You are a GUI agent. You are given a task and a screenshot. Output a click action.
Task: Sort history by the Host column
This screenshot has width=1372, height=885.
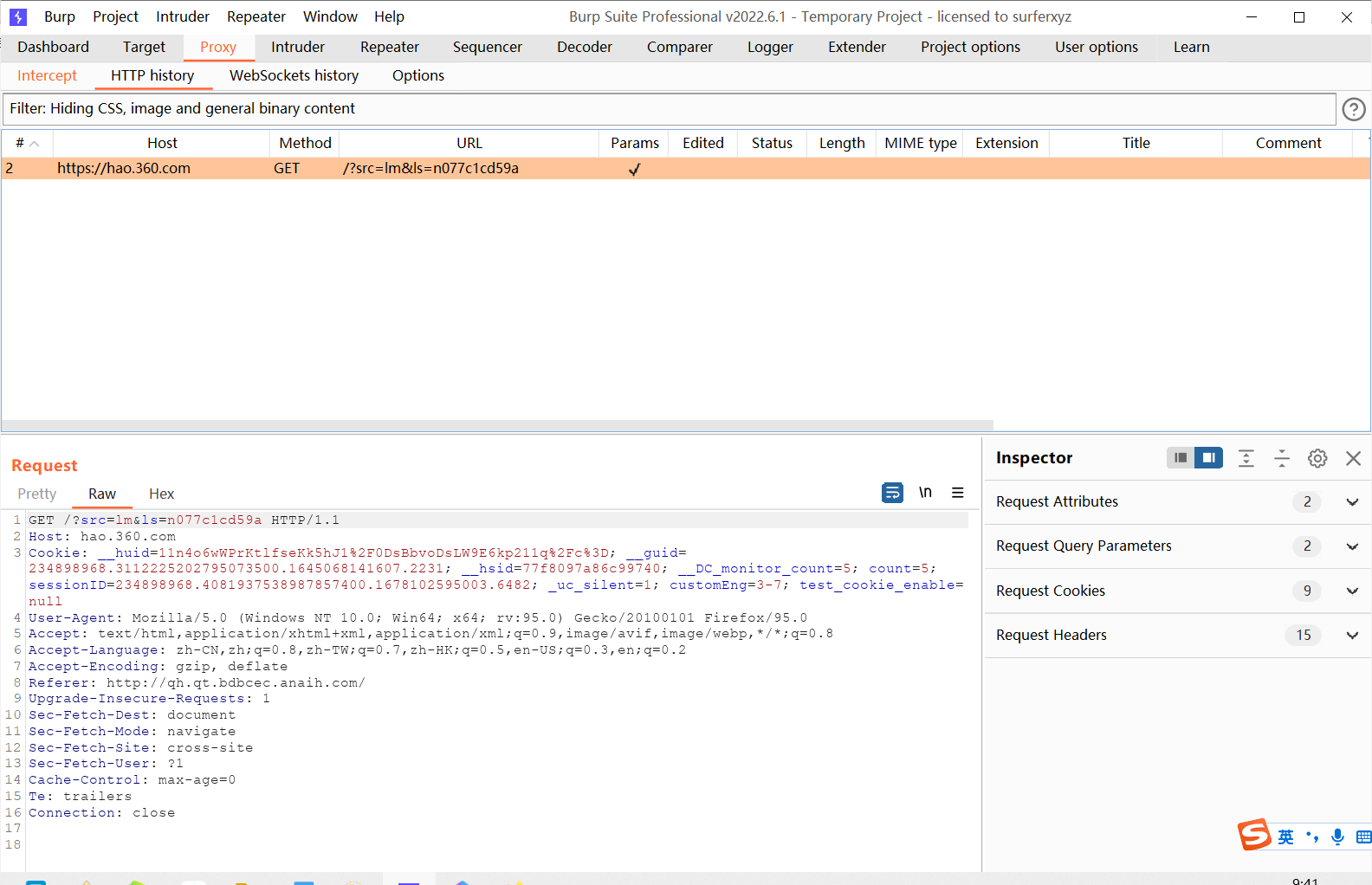click(x=162, y=144)
